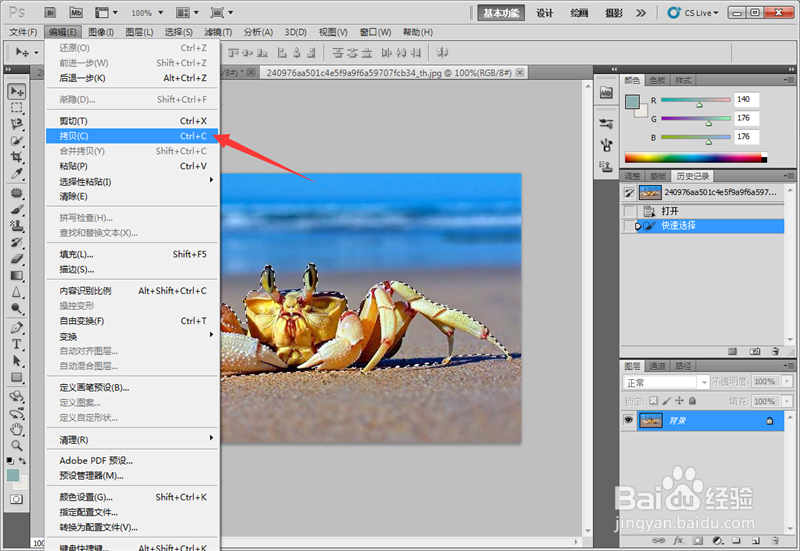Screen dimensions: 800x551
Task: Select the Gradient tool
Action: pos(17,276)
